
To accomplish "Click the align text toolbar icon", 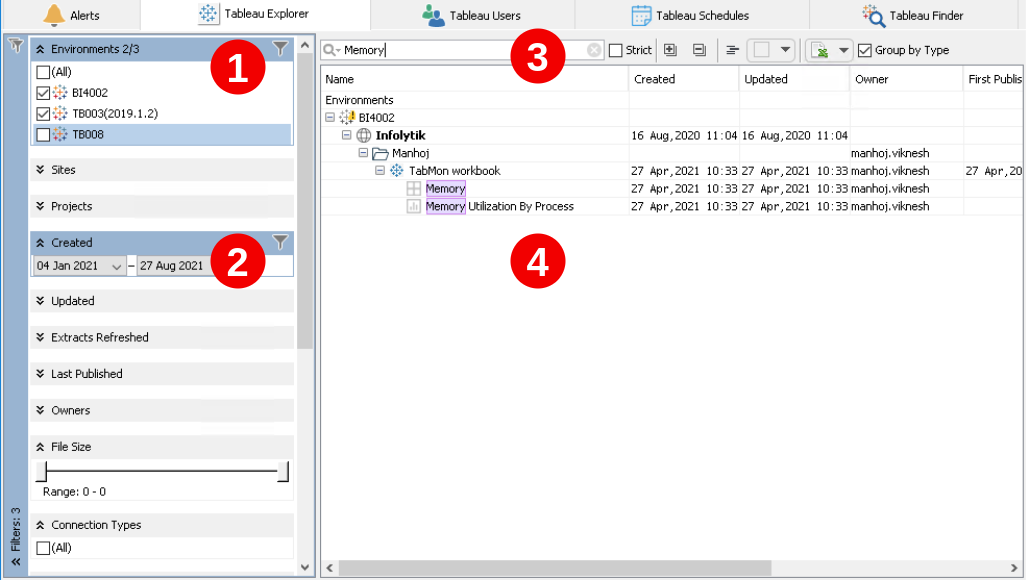I will click(732, 50).
